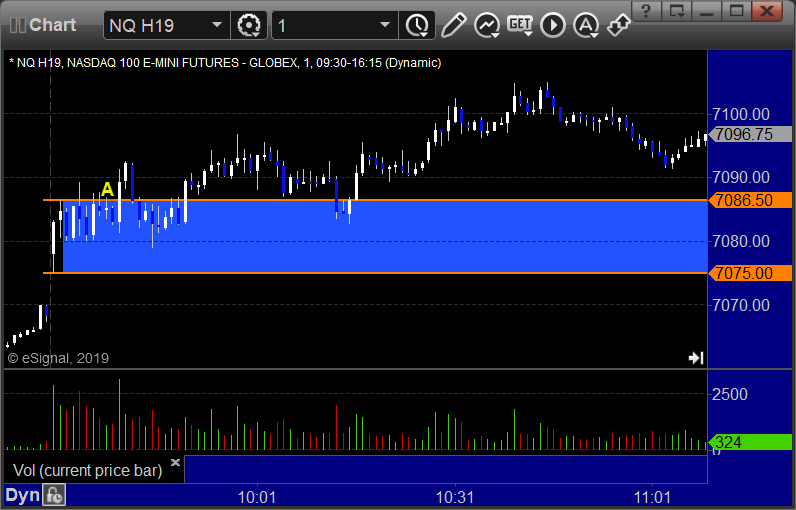The image size is (796, 510).
Task: Click the Dyn label at bottom left
Action: click(22, 495)
